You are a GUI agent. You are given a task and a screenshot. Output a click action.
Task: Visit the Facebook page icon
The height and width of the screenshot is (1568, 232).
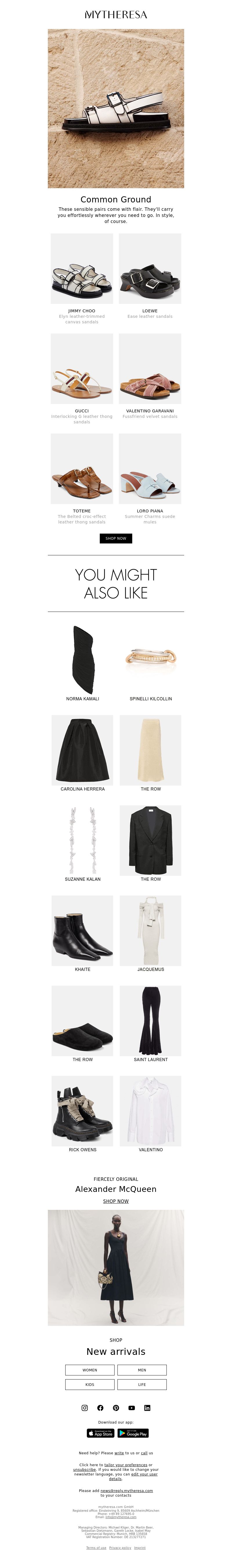point(100,1408)
